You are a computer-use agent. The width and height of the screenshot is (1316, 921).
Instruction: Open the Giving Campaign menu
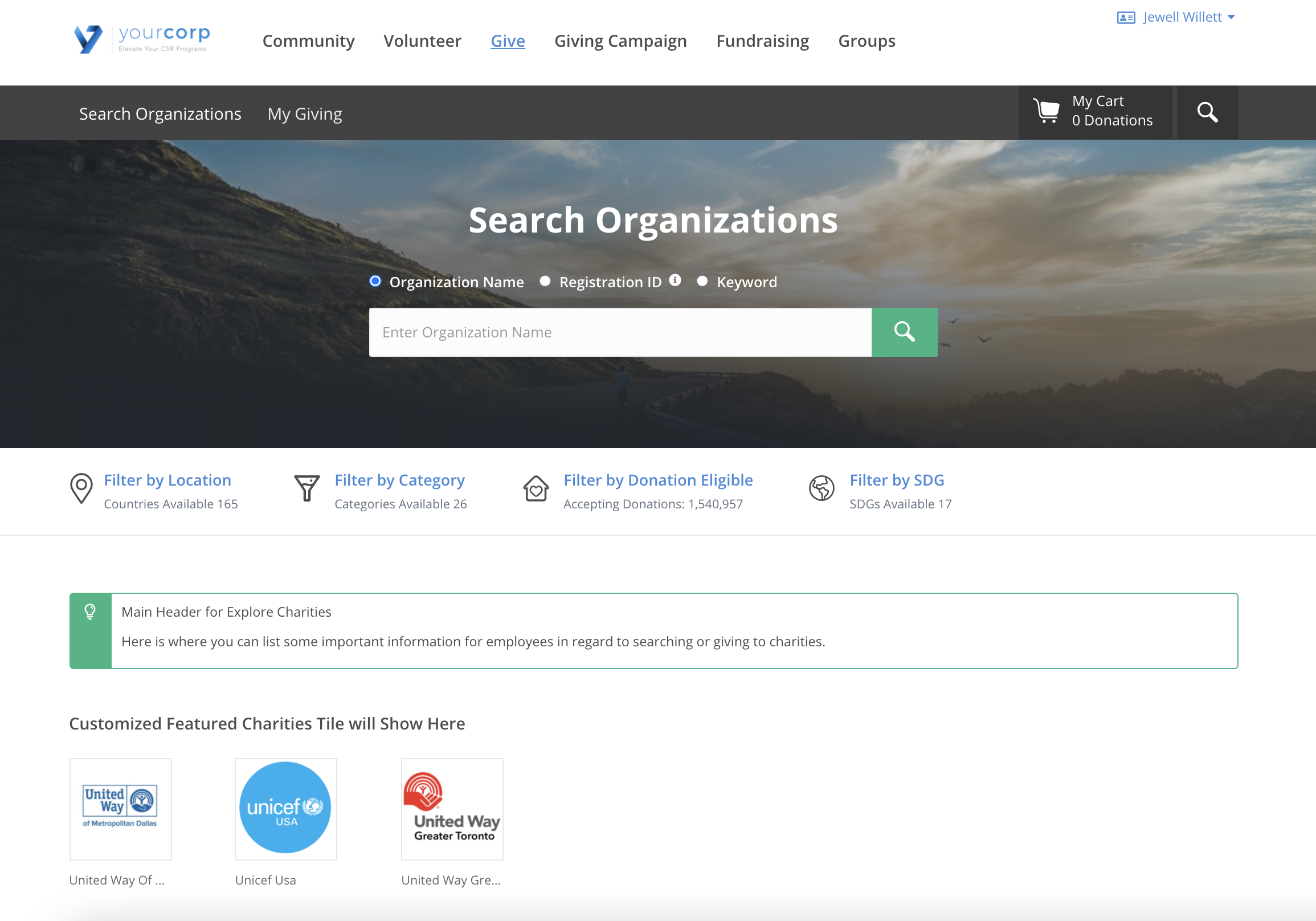pyautogui.click(x=620, y=40)
